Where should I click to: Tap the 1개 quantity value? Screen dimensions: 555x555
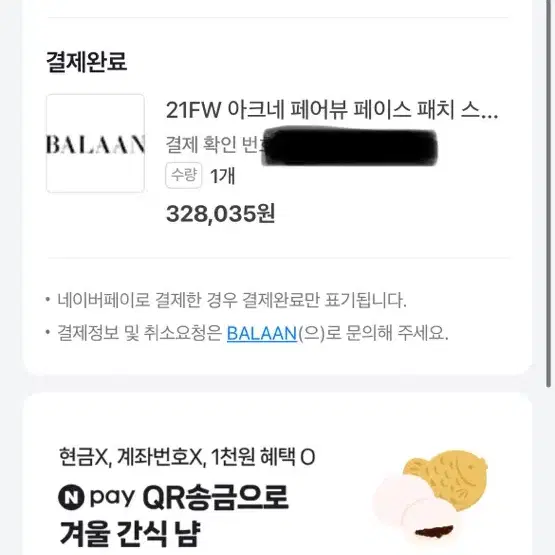(x=223, y=176)
